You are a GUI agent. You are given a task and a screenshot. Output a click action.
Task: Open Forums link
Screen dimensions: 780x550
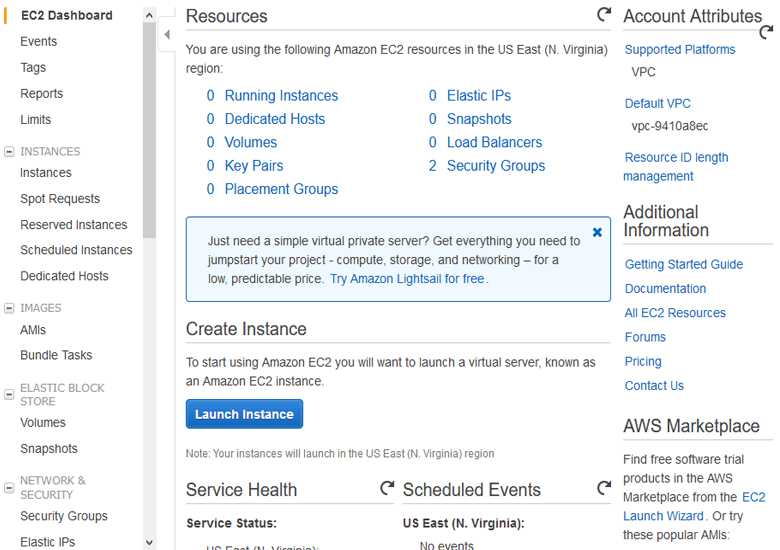645,337
